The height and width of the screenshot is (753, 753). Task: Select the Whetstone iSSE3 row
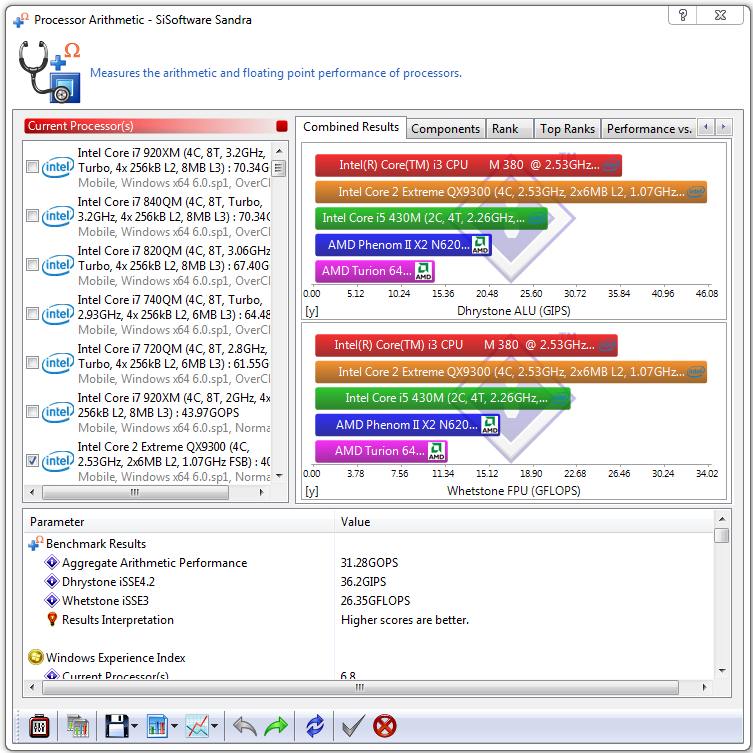point(369,601)
